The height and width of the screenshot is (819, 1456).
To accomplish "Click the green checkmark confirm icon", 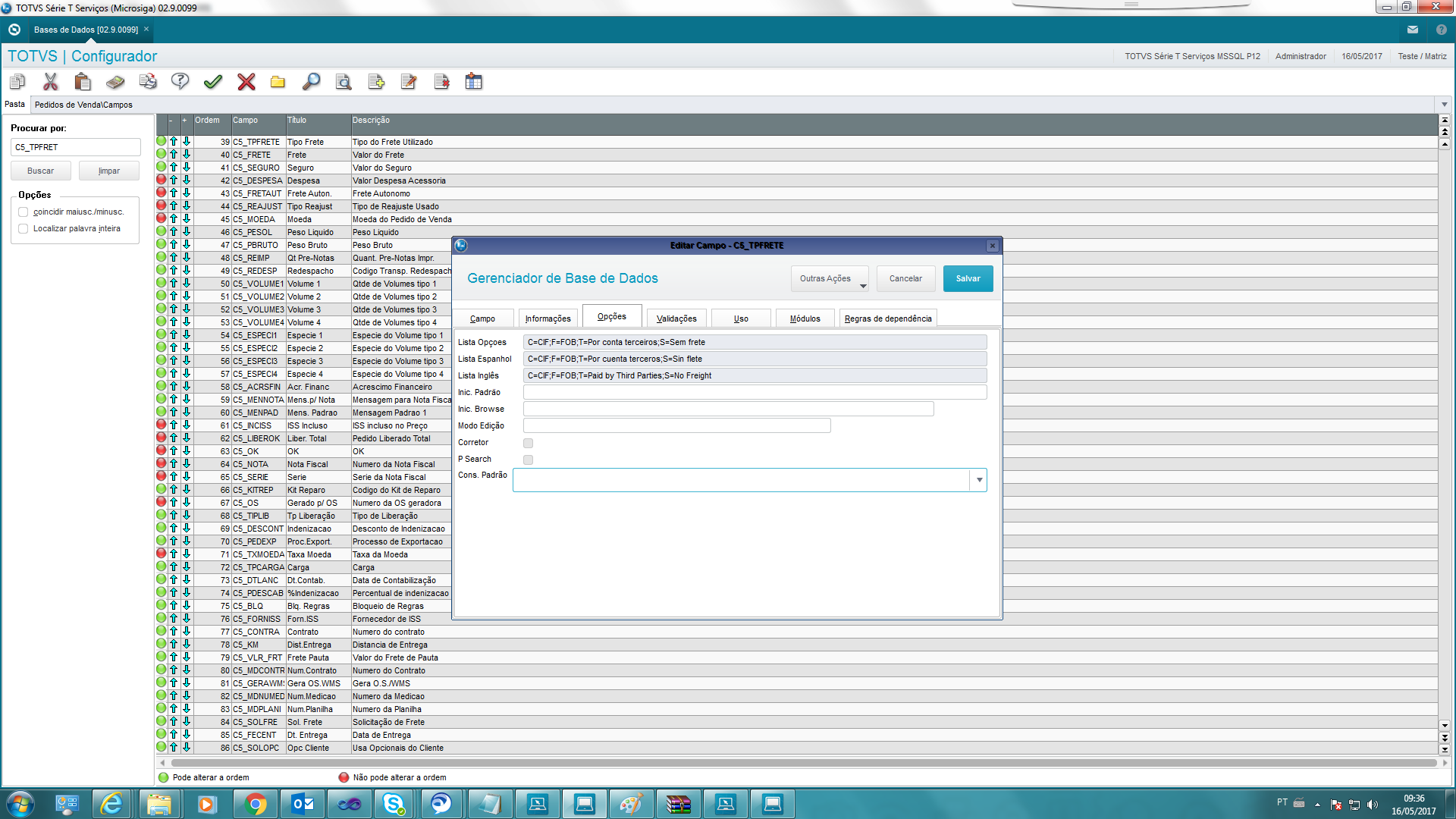I will click(x=213, y=82).
